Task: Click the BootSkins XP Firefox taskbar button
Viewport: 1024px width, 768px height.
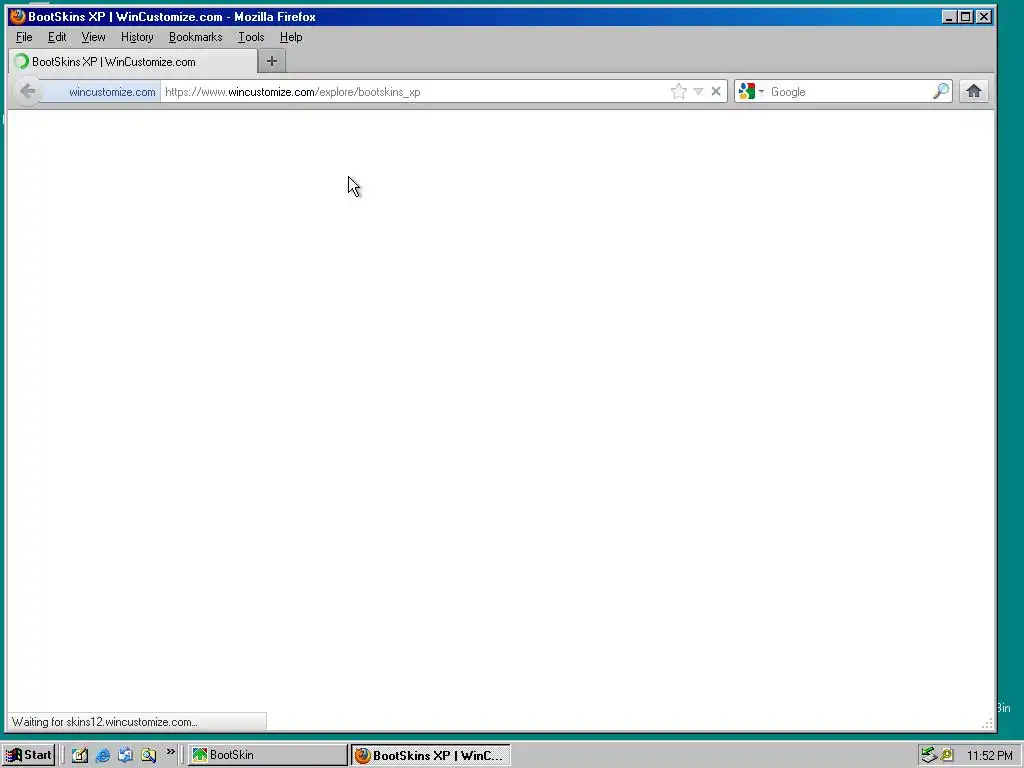Action: coord(430,755)
